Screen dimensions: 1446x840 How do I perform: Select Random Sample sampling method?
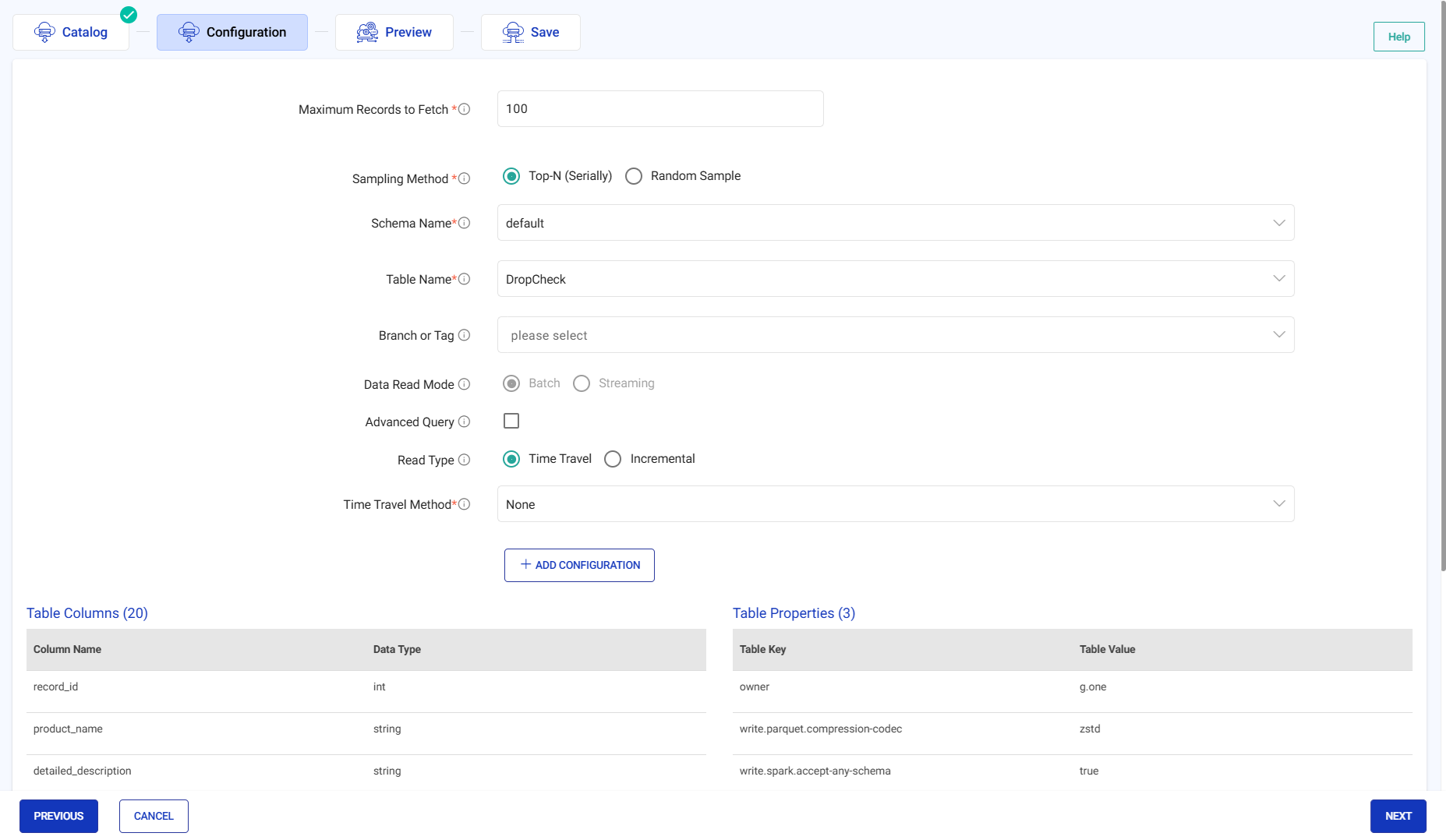point(634,176)
